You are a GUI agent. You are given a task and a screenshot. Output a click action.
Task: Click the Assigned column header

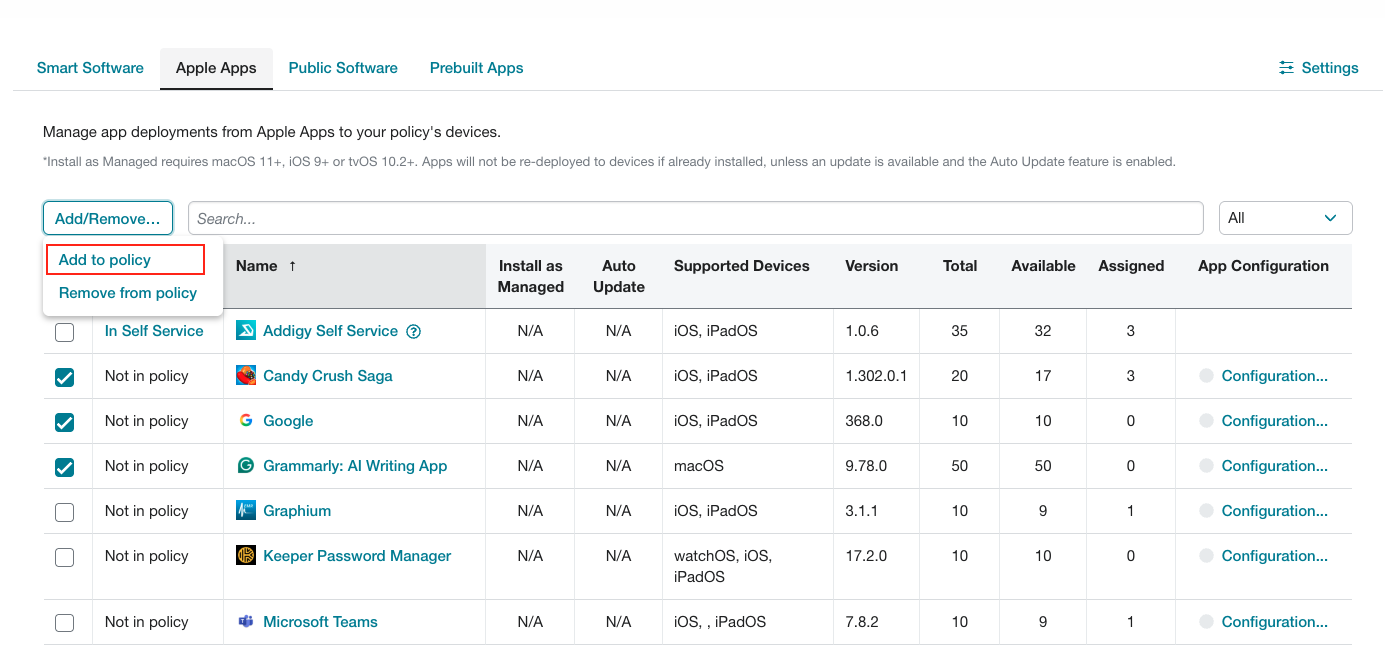[x=1131, y=266]
